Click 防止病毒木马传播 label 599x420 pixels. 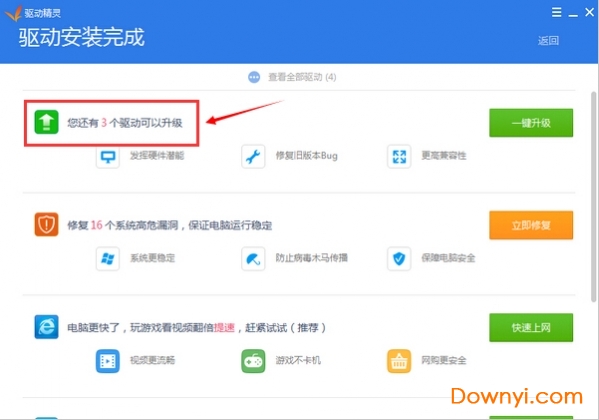[312, 258]
